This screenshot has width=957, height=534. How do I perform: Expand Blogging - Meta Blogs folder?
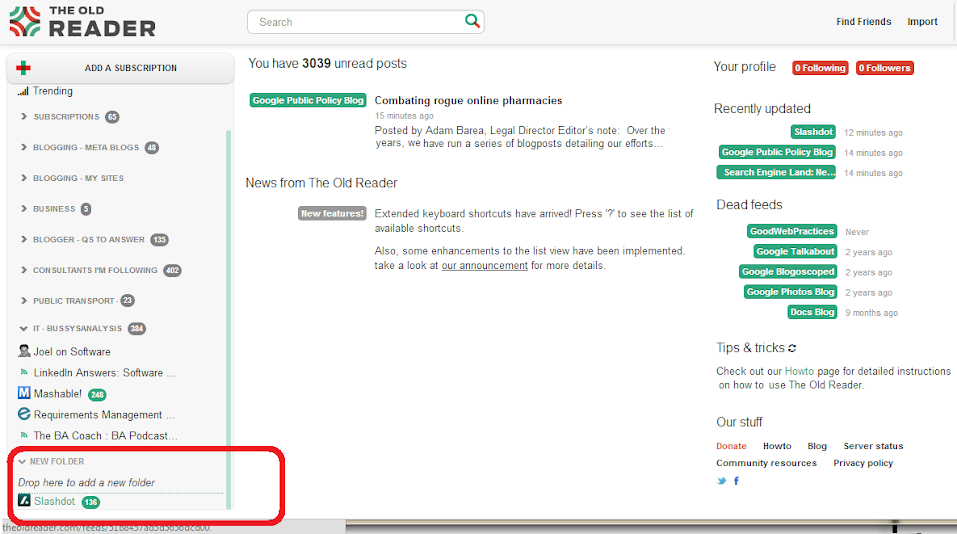[24, 147]
